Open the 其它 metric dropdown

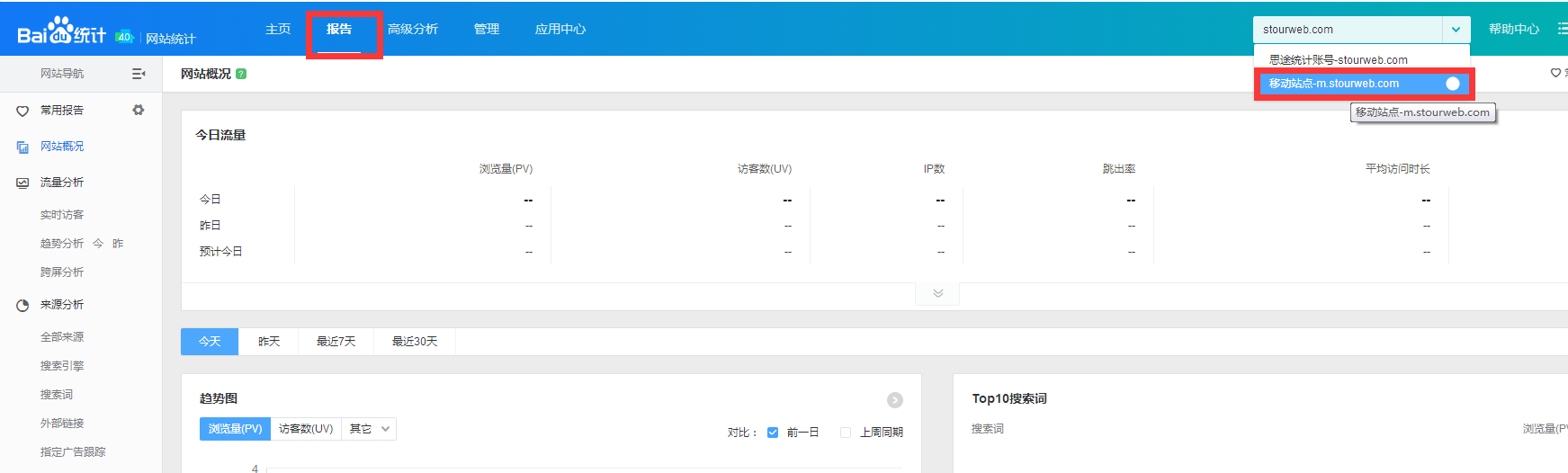[x=369, y=429]
